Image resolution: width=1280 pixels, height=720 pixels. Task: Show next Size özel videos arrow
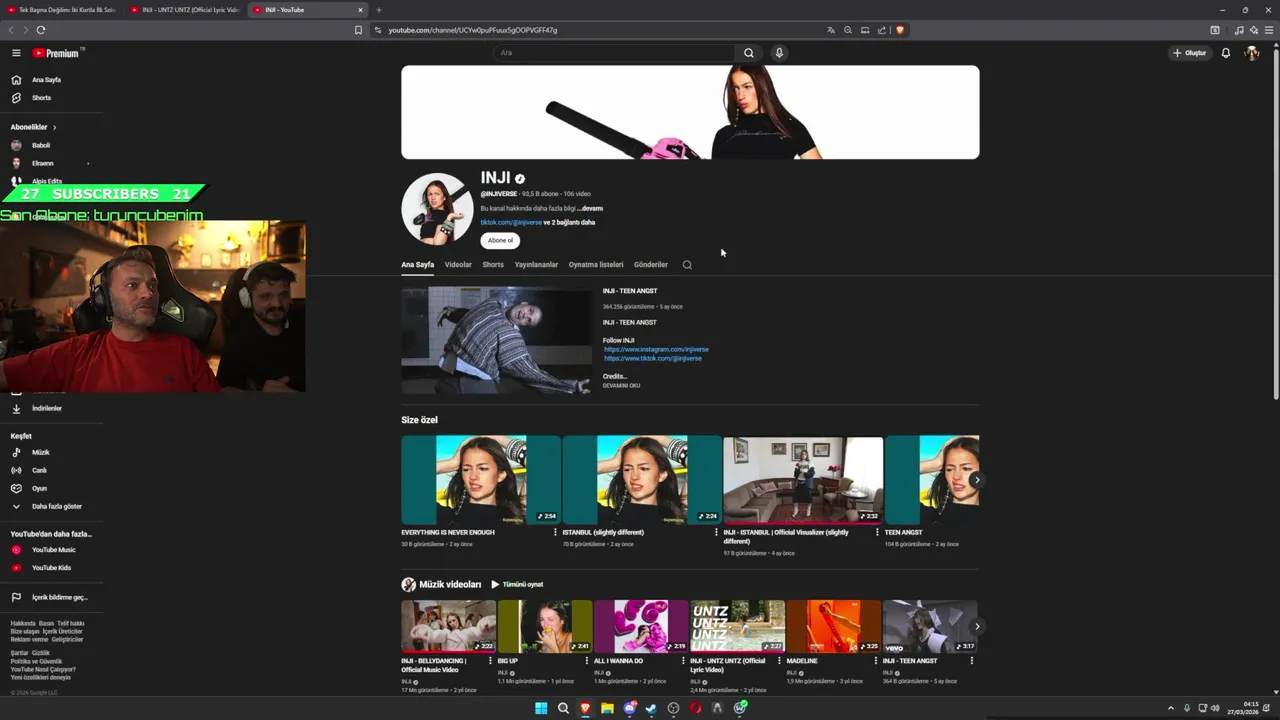pyautogui.click(x=976, y=480)
